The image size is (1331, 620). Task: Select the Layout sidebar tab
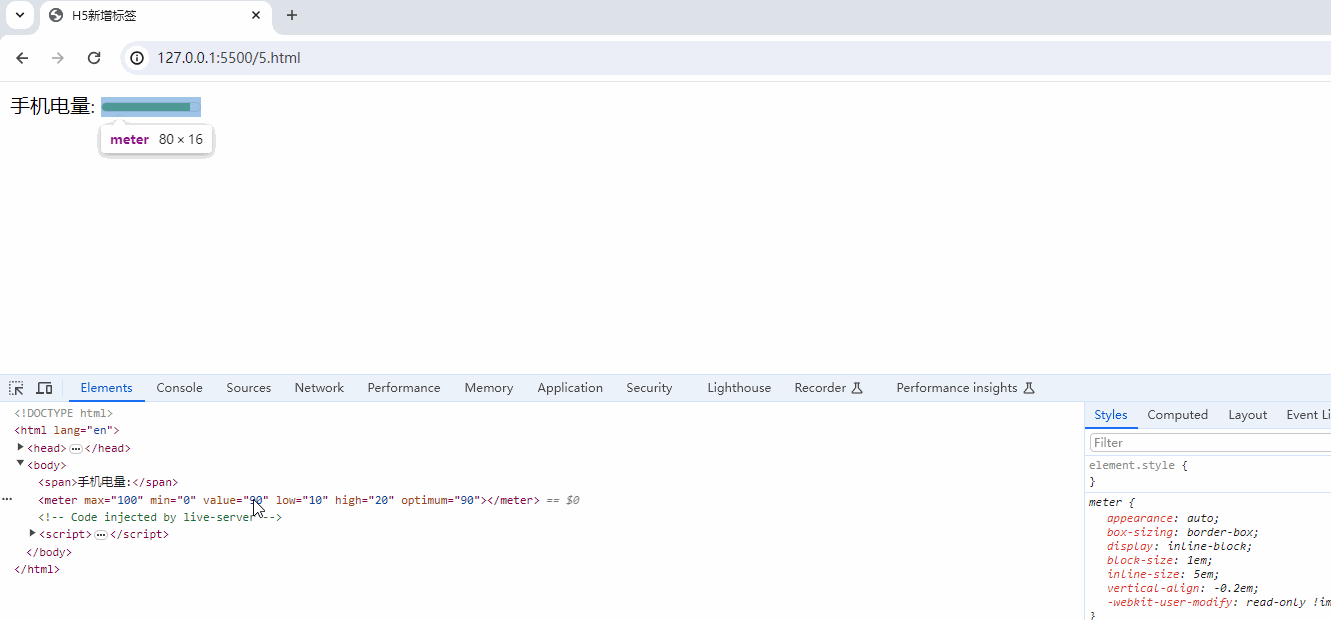pos(1247,415)
